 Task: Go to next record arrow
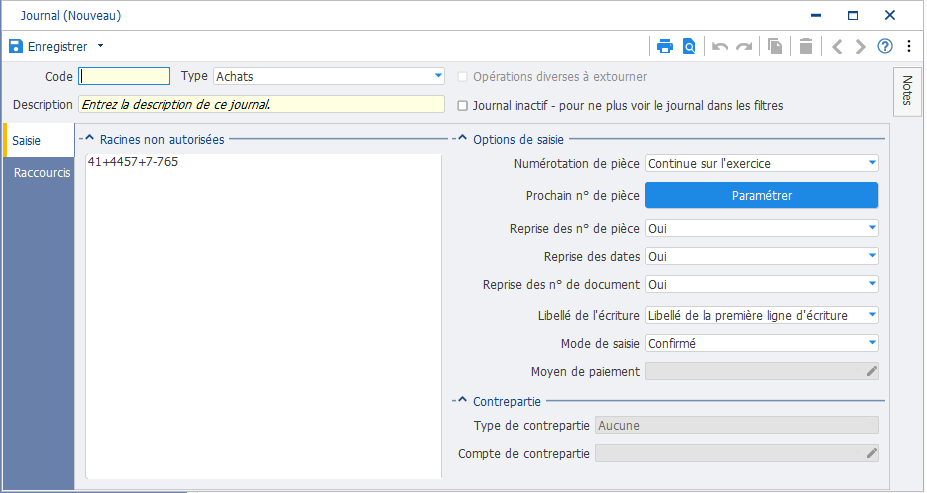(x=861, y=46)
